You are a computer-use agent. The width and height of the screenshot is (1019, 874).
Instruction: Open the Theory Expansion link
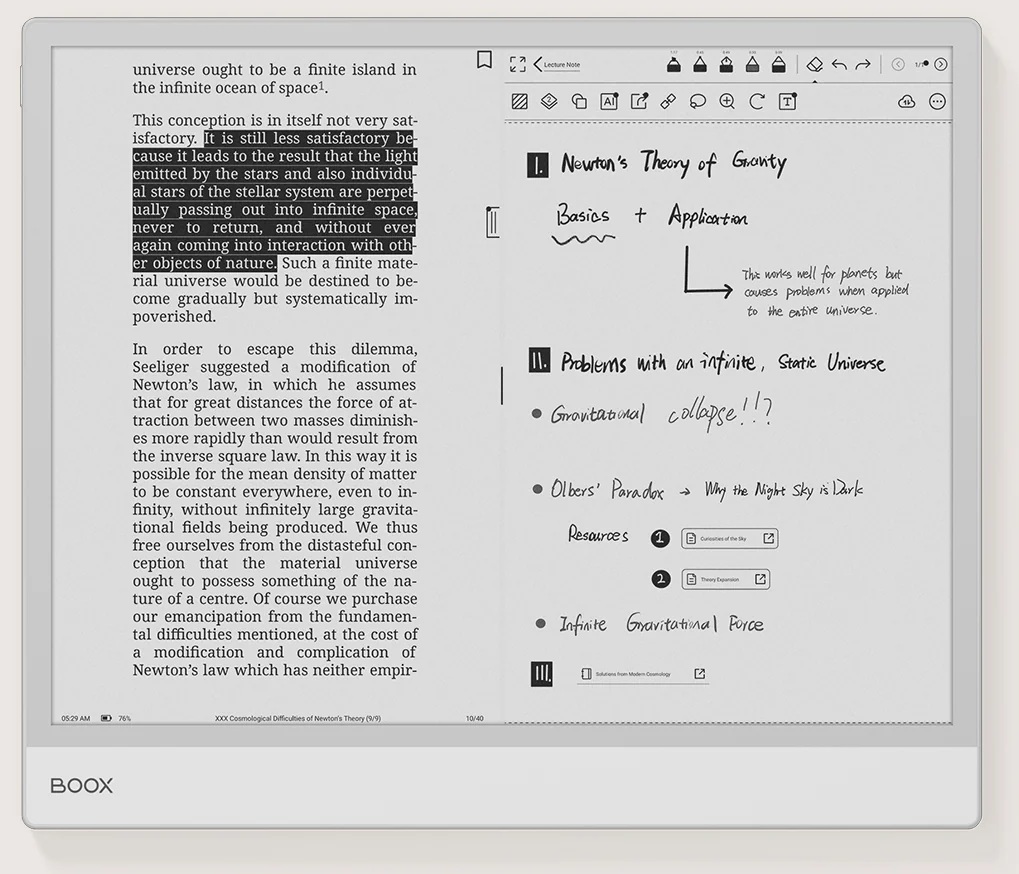(x=726, y=579)
